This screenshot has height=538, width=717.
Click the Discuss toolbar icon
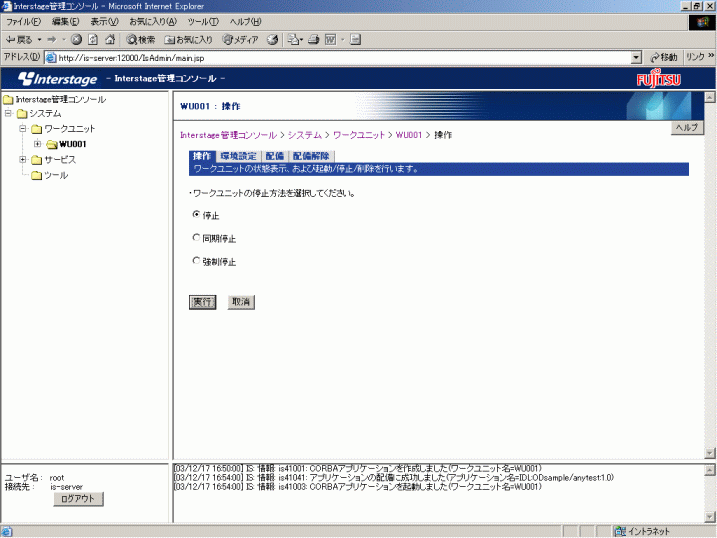pos(355,40)
